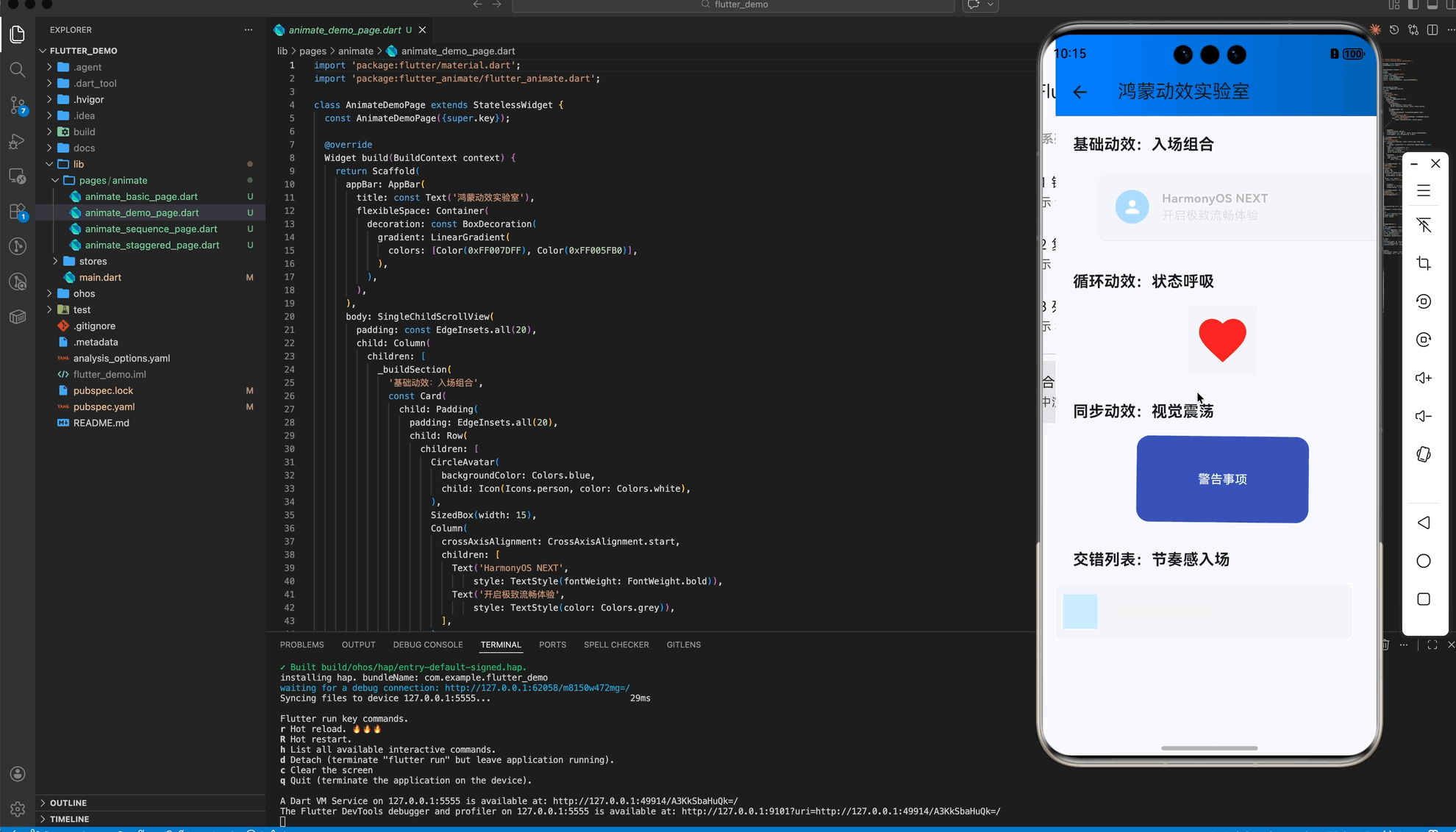This screenshot has width=1456, height=832.
Task: Open the Extensions view icon
Action: pos(18,212)
